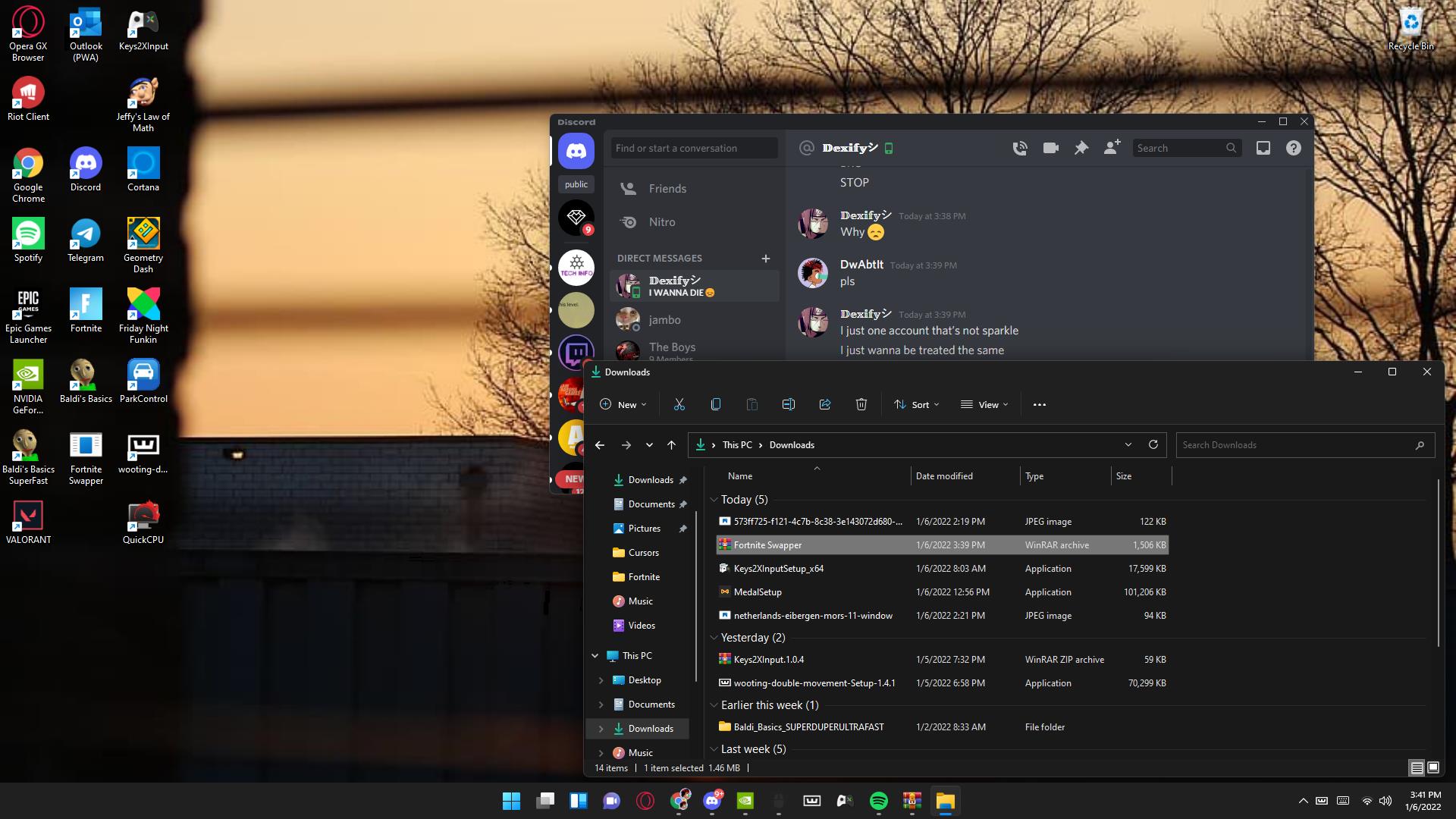This screenshot has width=1456, height=819.
Task: Open pinned messages in Discord
Action: coord(1081,149)
